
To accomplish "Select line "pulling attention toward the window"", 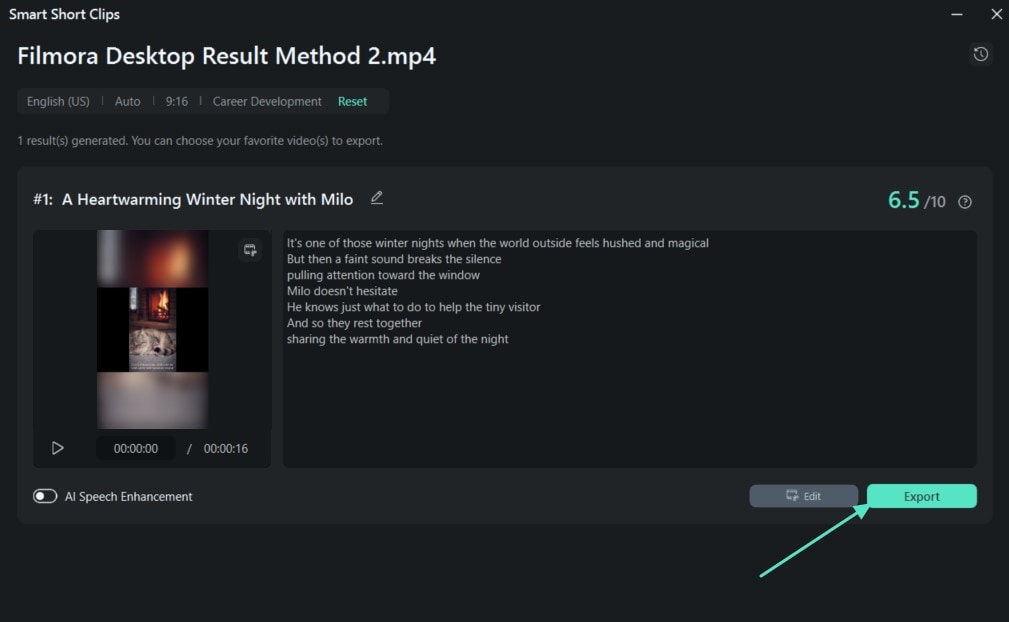I will [x=383, y=275].
